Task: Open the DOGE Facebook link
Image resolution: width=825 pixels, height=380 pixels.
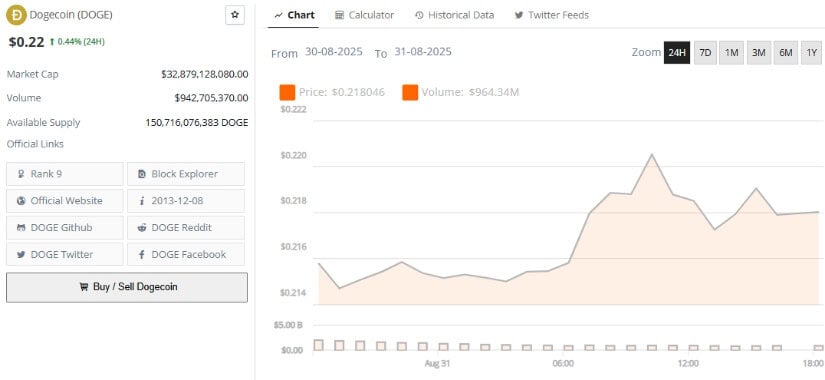Action: [x=186, y=254]
